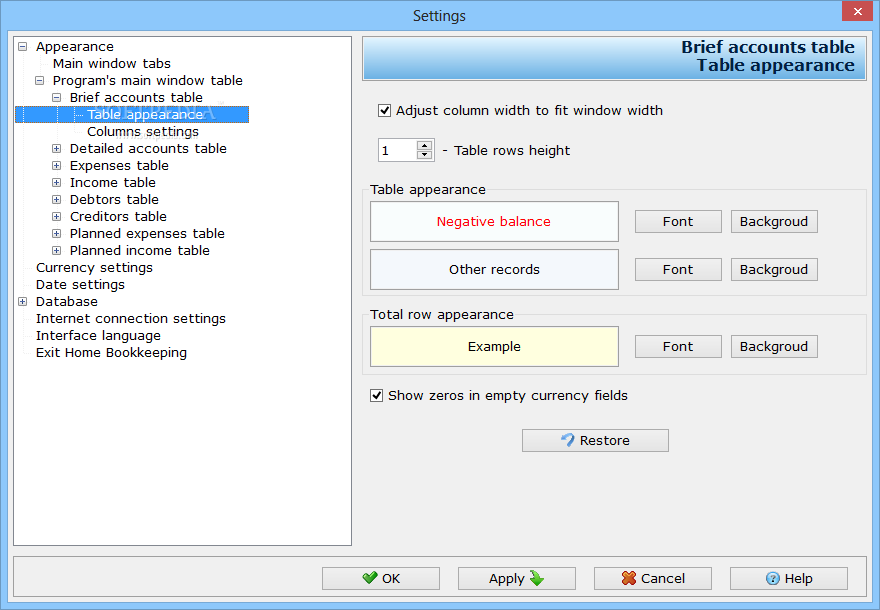Select Expenses table label in tree
The image size is (880, 610).
pyautogui.click(x=119, y=166)
